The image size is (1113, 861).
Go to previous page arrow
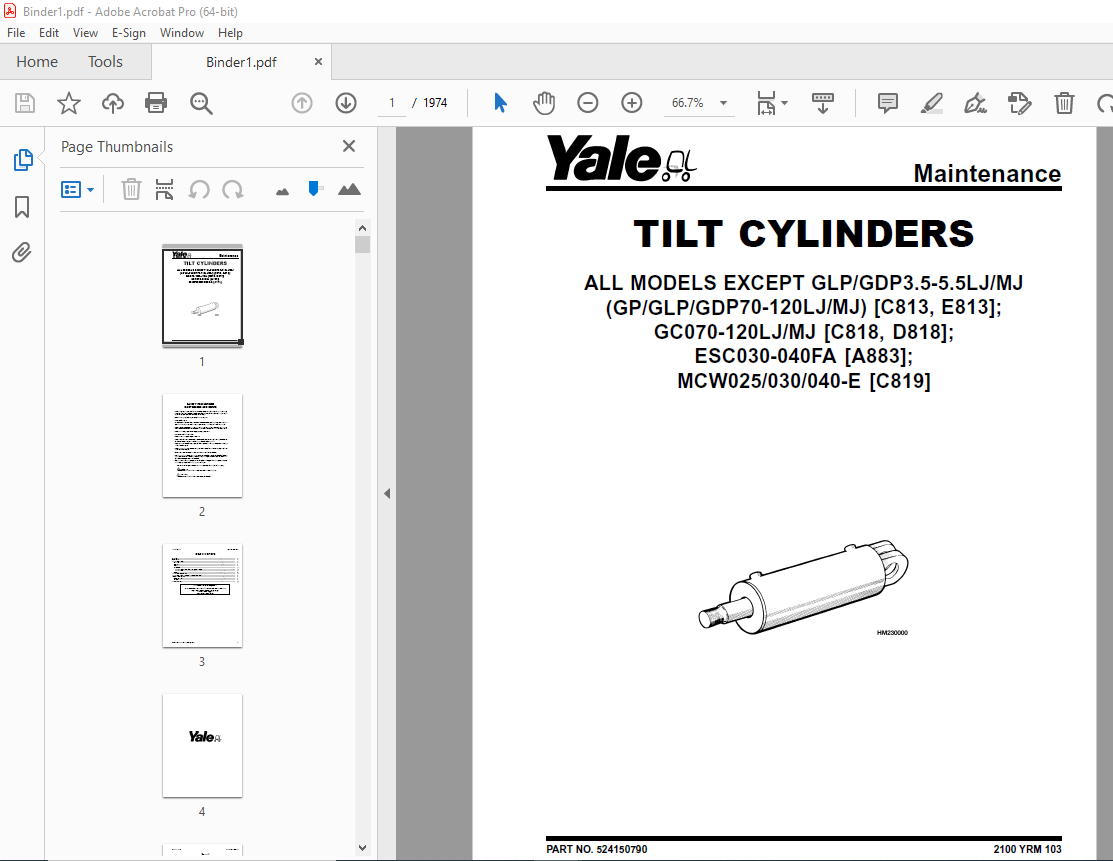[x=302, y=103]
